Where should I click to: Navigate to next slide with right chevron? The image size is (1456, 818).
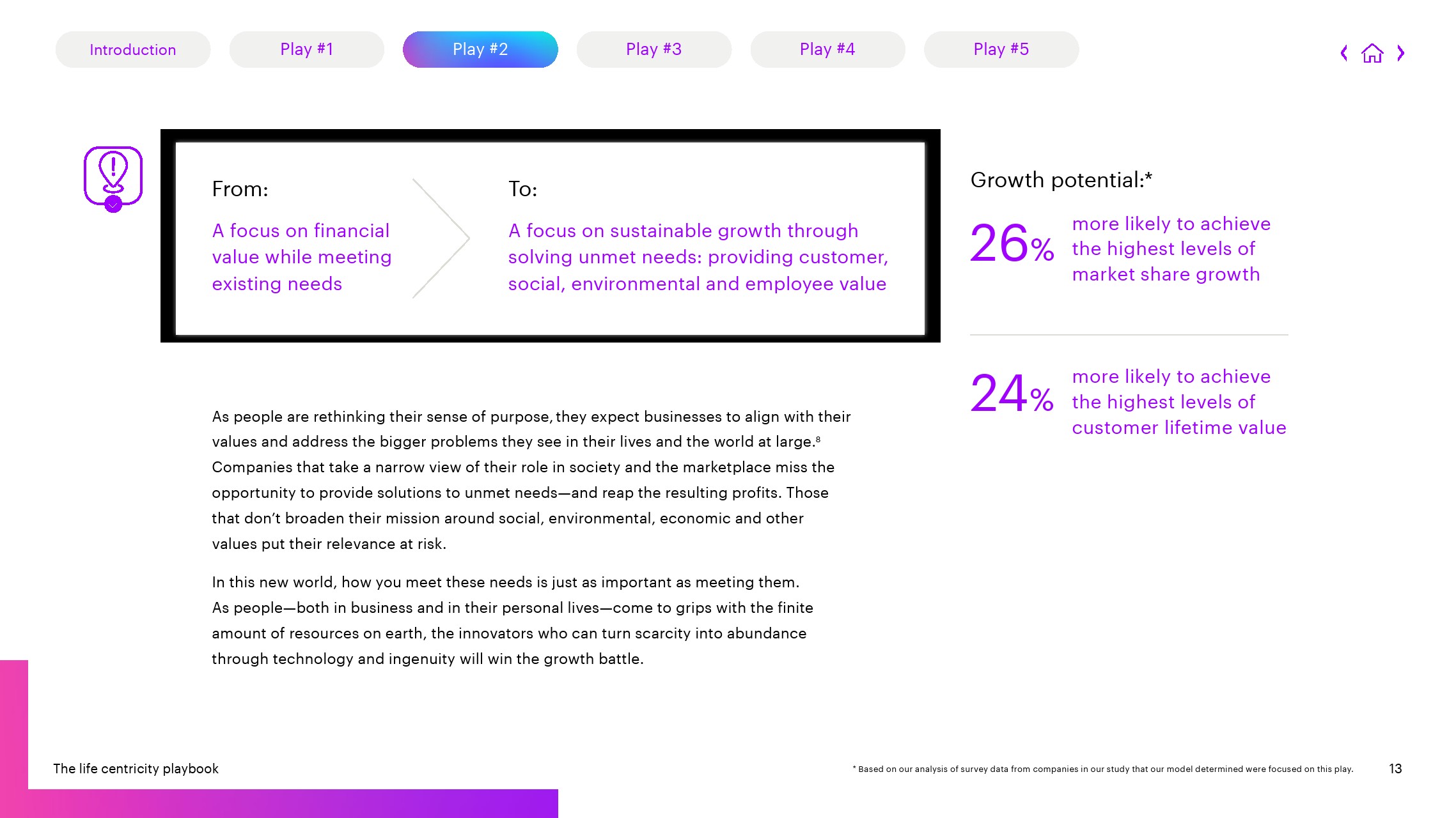click(1401, 53)
